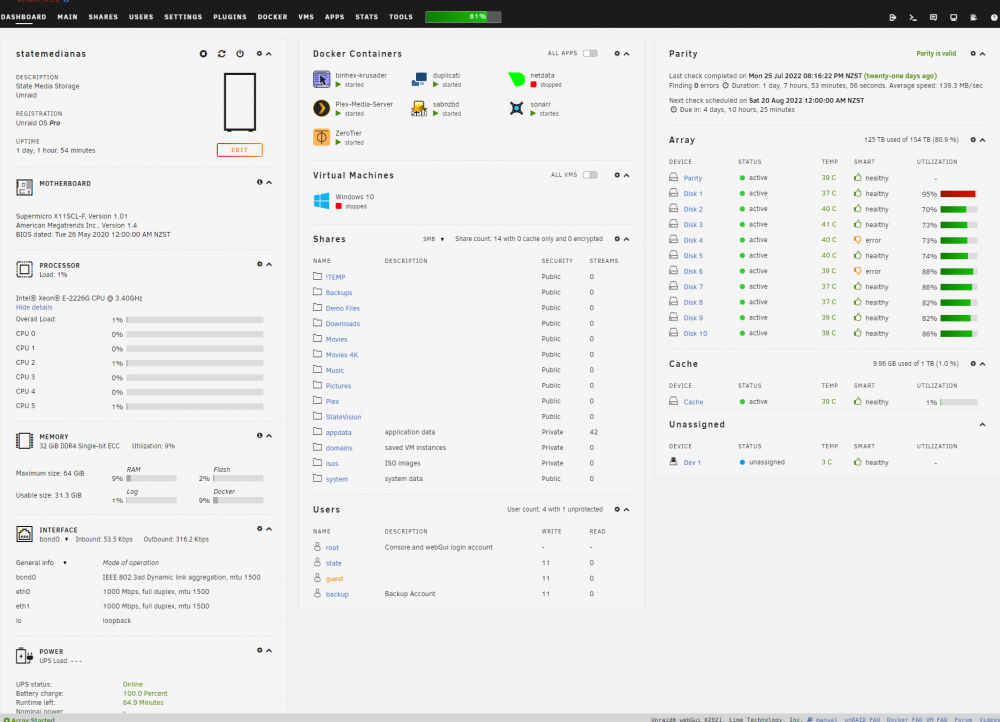The width and height of the screenshot is (1000, 722).
Task: Open the TOOLS menu tab
Action: click(401, 17)
